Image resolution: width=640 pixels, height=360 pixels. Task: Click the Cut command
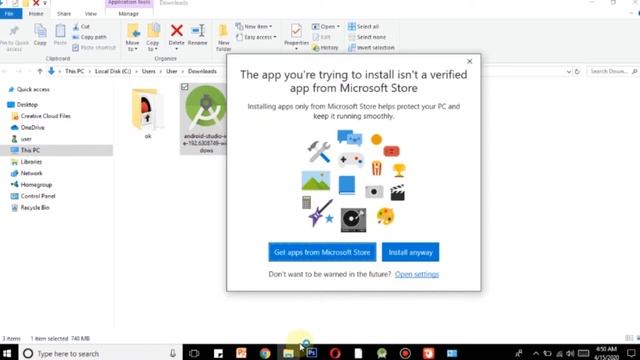(81, 27)
